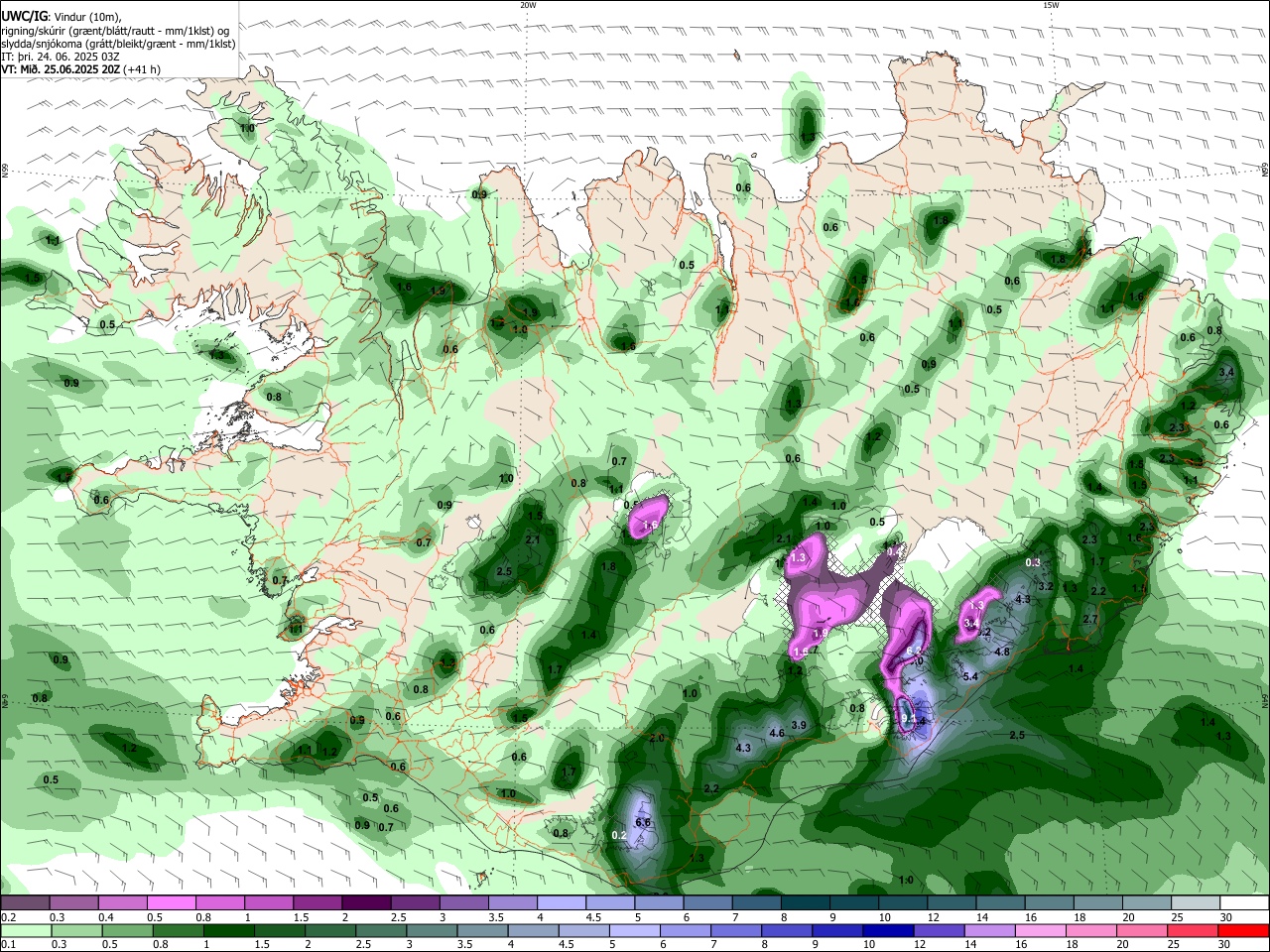The image size is (1270, 952).
Task: Select the 4.6 precipitation value on the map
Action: [777, 734]
